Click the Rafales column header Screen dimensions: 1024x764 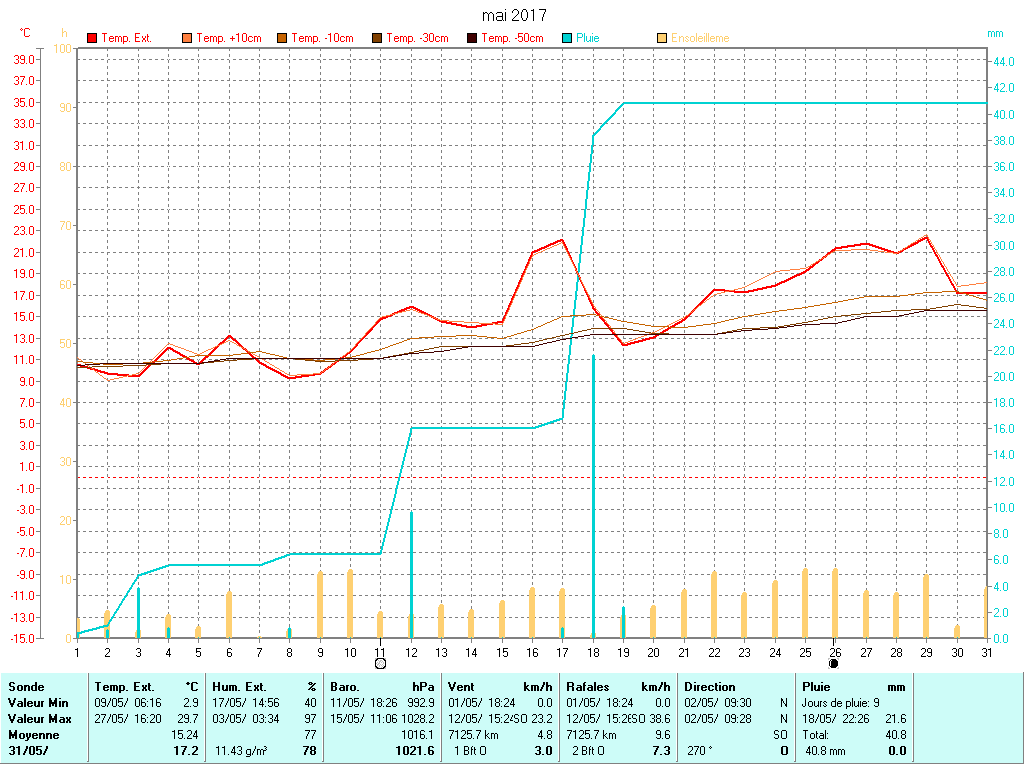click(589, 687)
